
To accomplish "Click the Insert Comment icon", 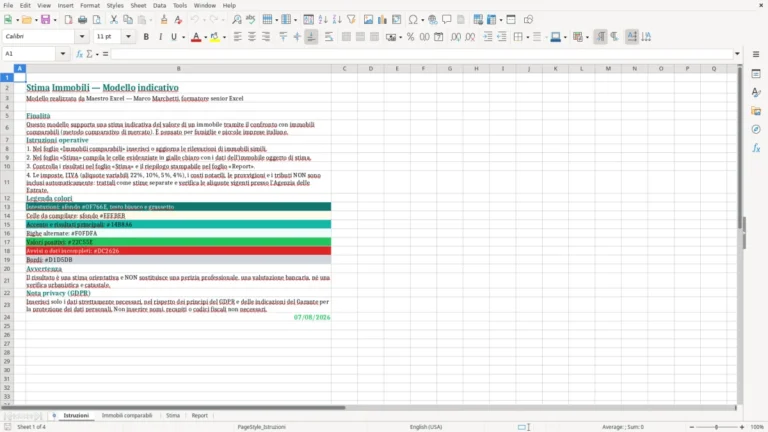I will coord(447,20).
